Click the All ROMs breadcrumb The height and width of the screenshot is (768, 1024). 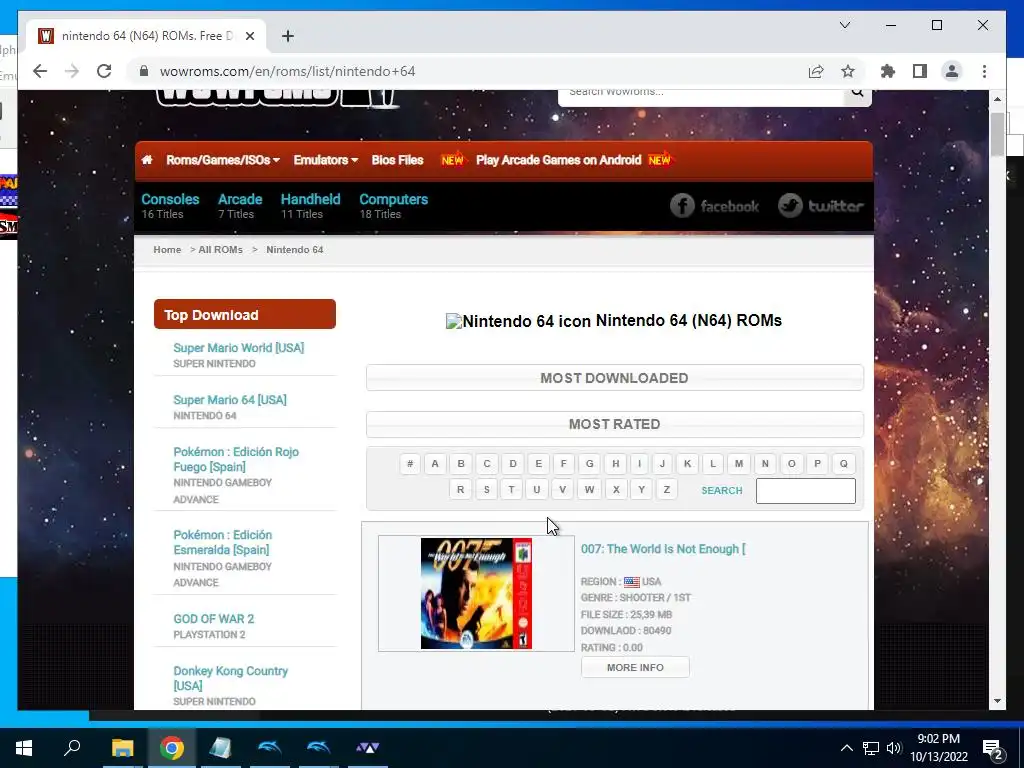pos(220,249)
